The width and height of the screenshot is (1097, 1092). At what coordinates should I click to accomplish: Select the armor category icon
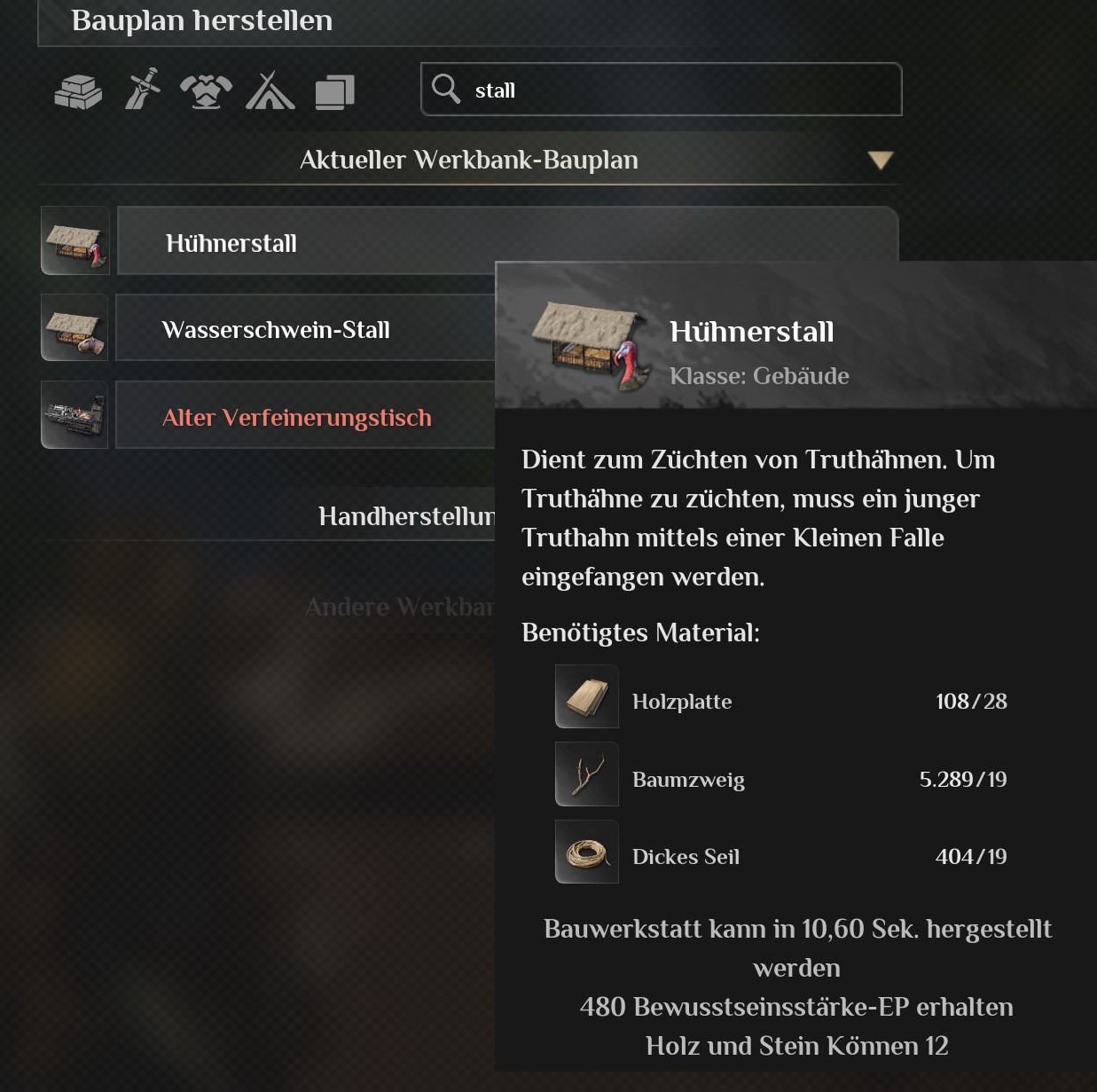point(206,90)
